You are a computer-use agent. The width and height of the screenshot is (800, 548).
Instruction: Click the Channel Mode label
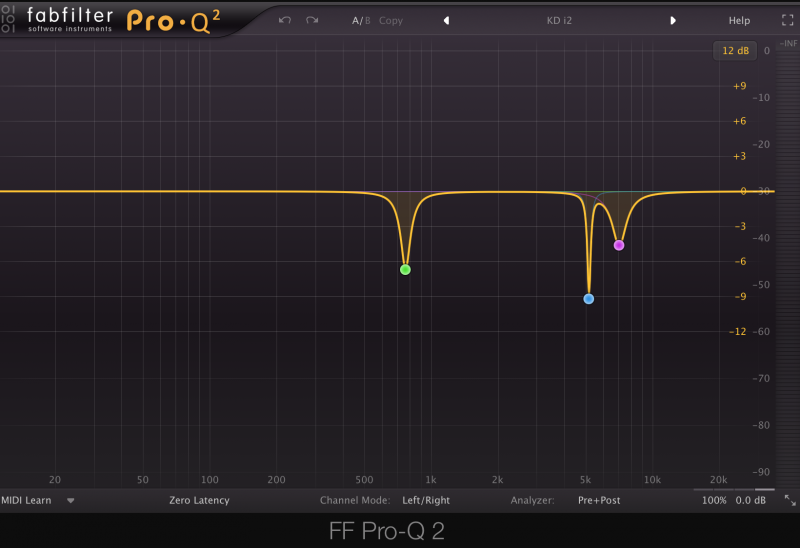tap(355, 501)
